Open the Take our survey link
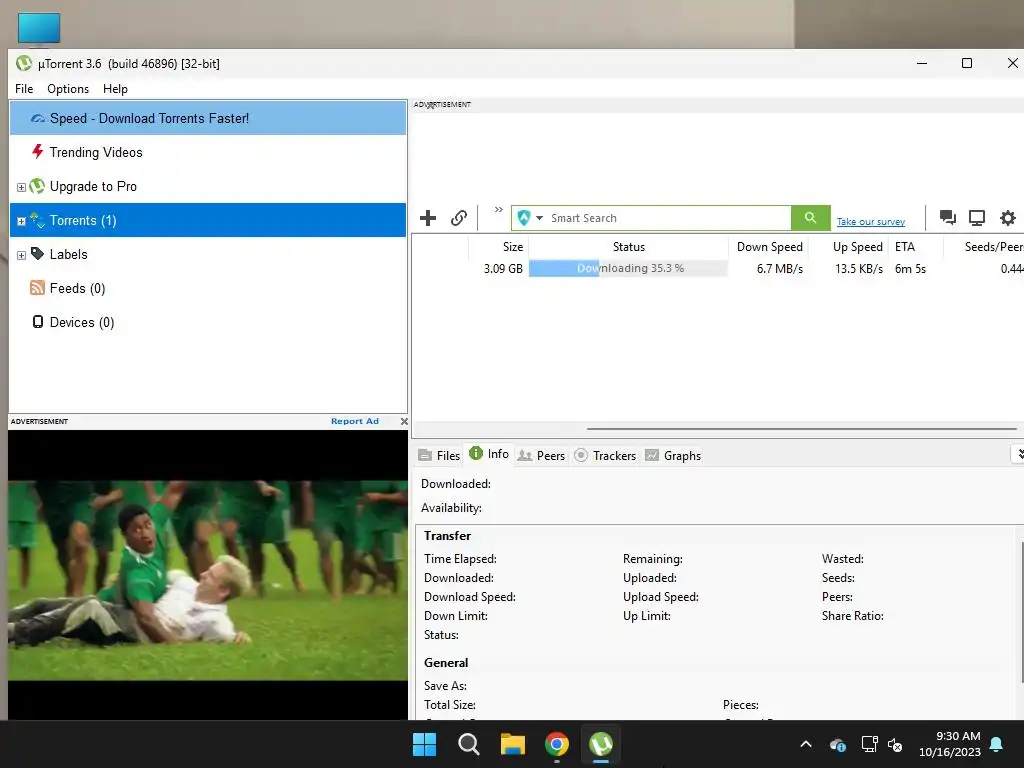1024x768 pixels. pyautogui.click(x=871, y=221)
